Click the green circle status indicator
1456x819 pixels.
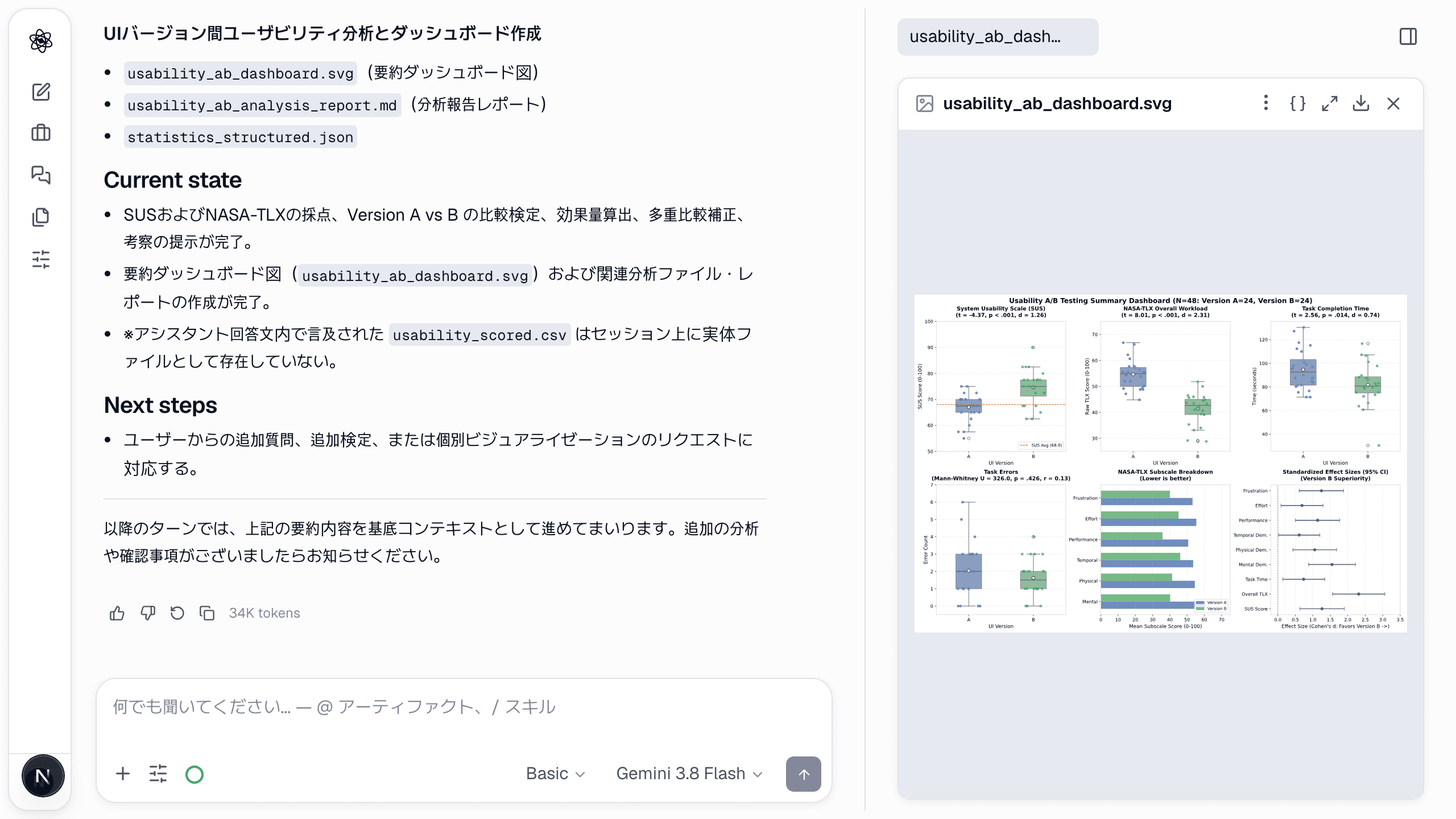195,775
